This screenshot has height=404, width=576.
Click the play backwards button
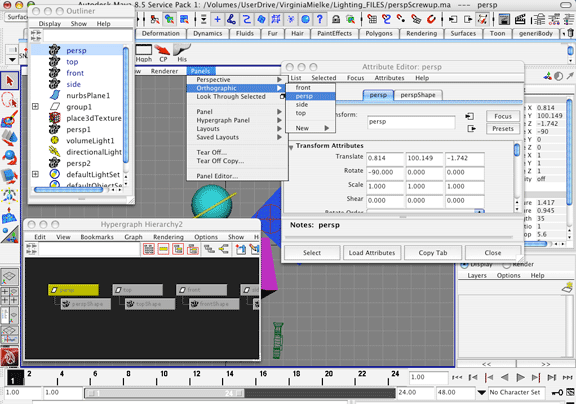click(x=505, y=377)
